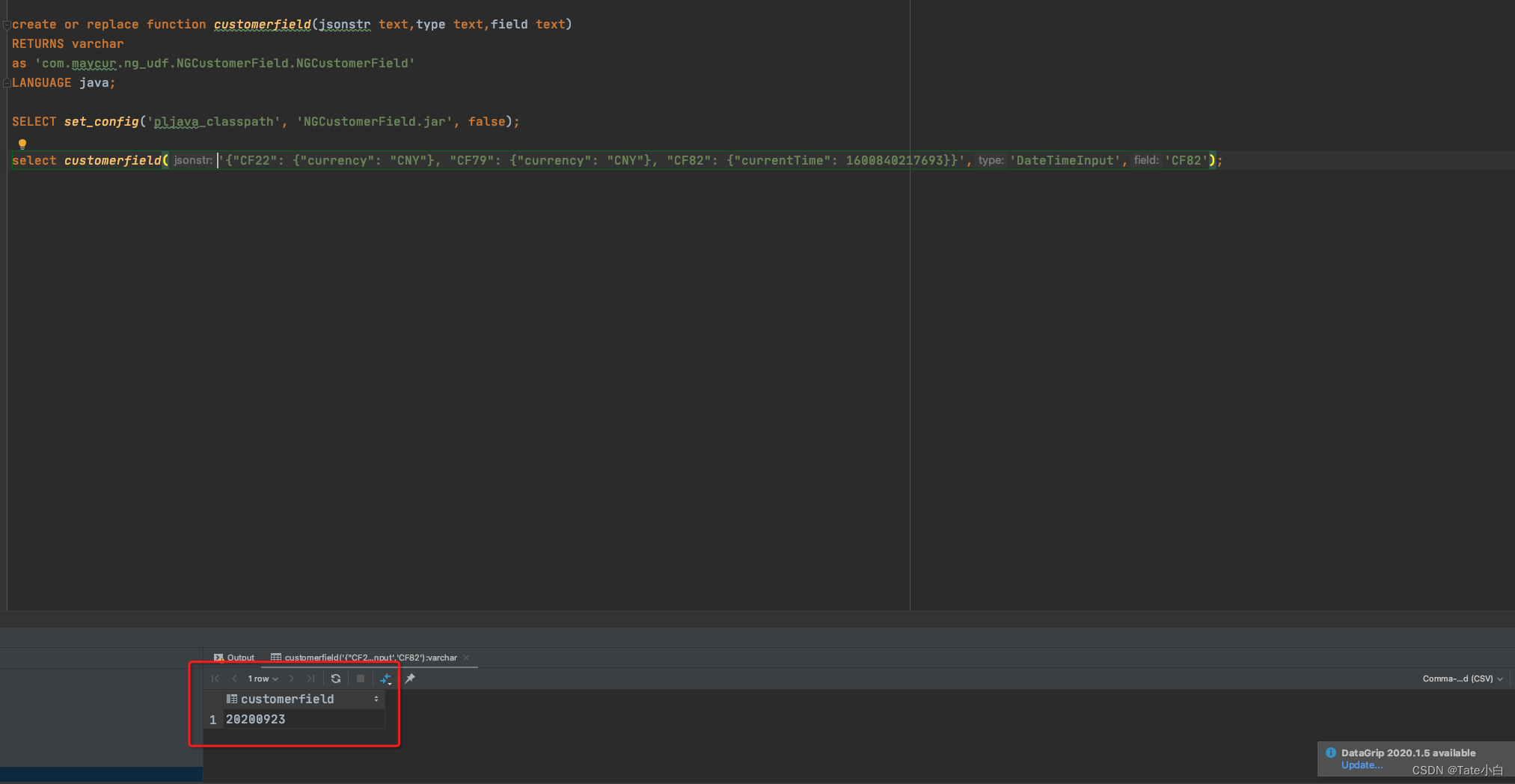The height and width of the screenshot is (784, 1515).
Task: Collapse fold marker at LANGUAGE java line
Action: (x=6, y=83)
